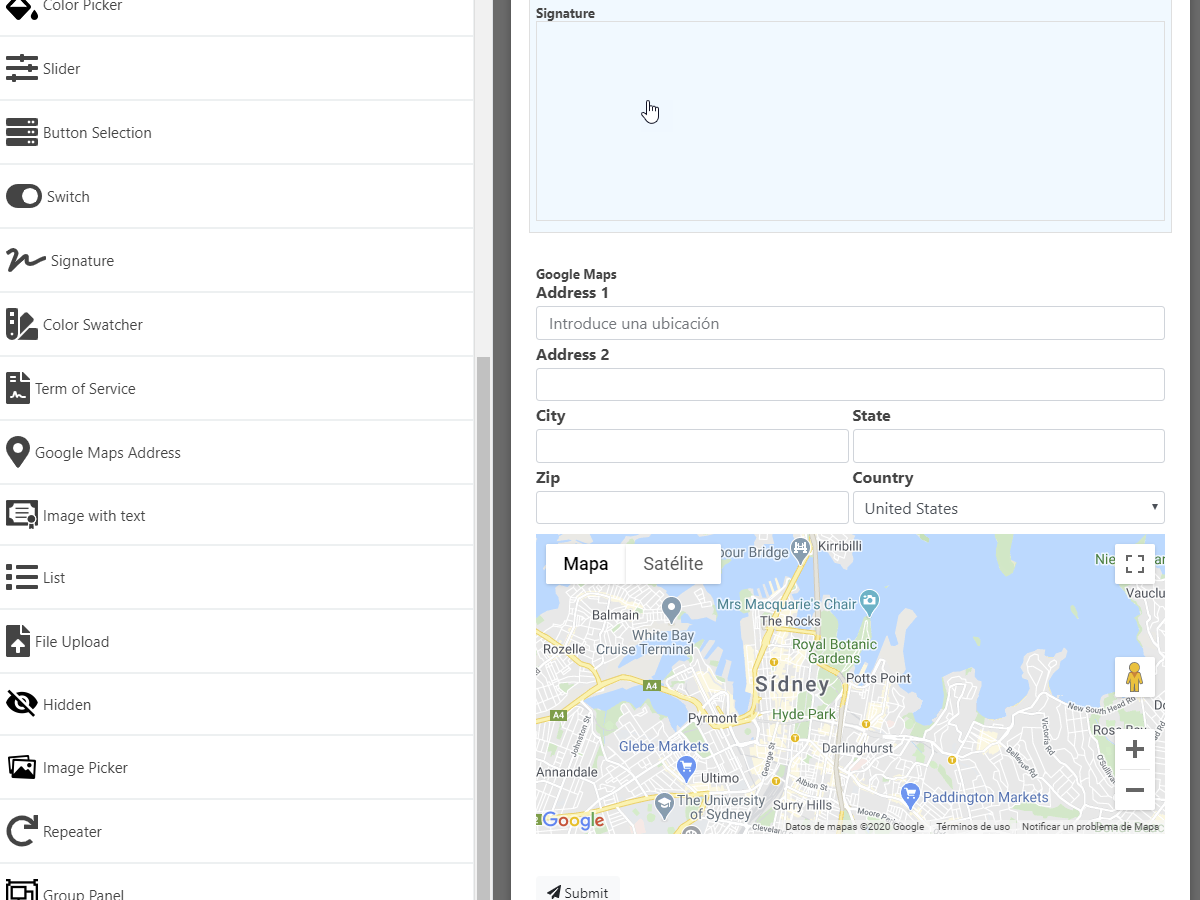Click the Group Panel icon
The width and height of the screenshot is (1200, 900).
click(x=22, y=890)
